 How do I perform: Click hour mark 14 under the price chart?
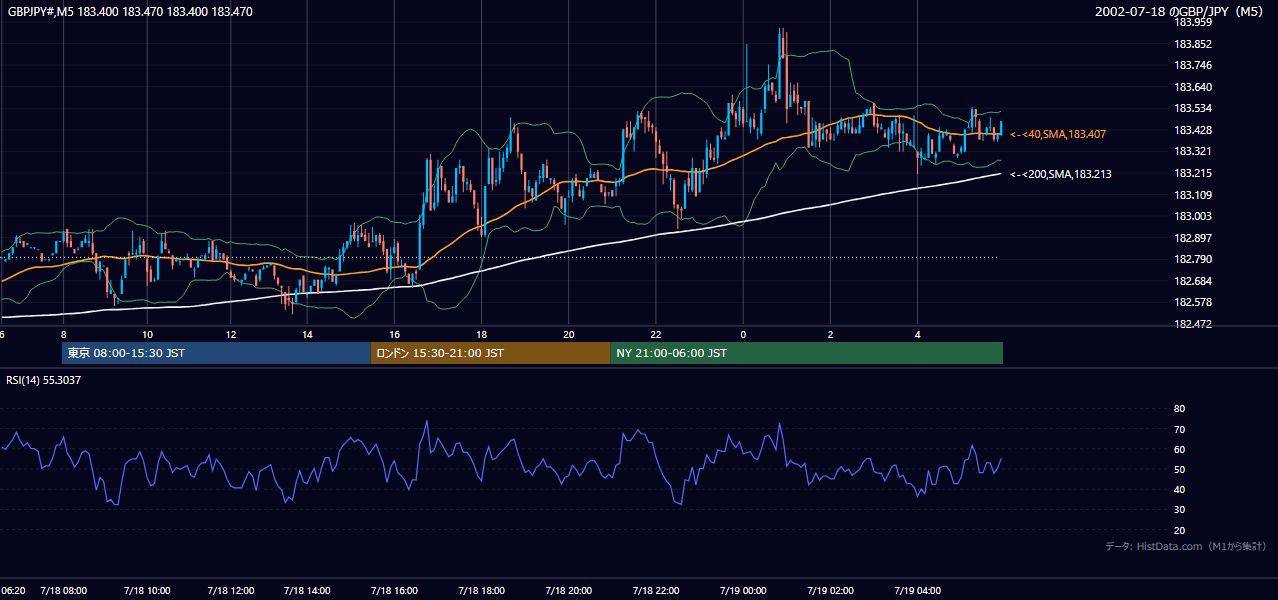click(307, 334)
